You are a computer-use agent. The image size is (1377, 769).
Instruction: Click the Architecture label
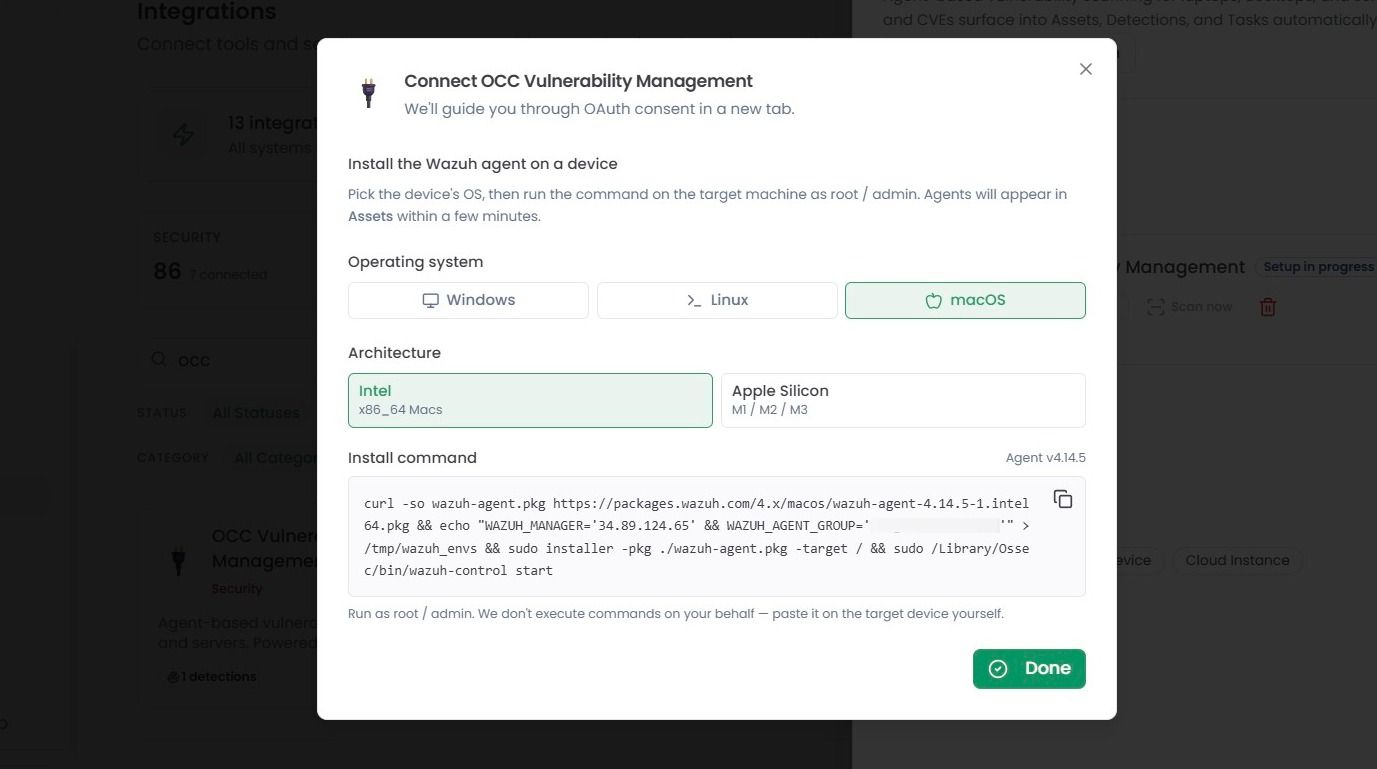point(394,353)
